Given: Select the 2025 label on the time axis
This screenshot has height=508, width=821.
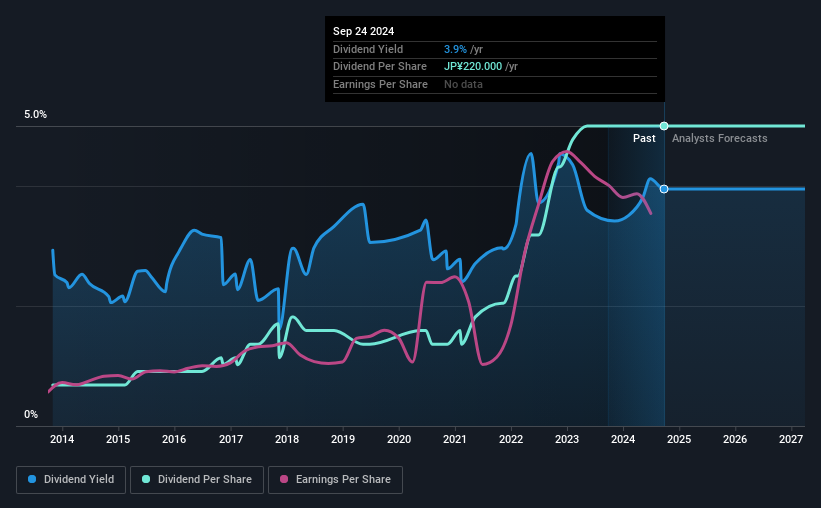Looking at the screenshot, I should click(679, 439).
